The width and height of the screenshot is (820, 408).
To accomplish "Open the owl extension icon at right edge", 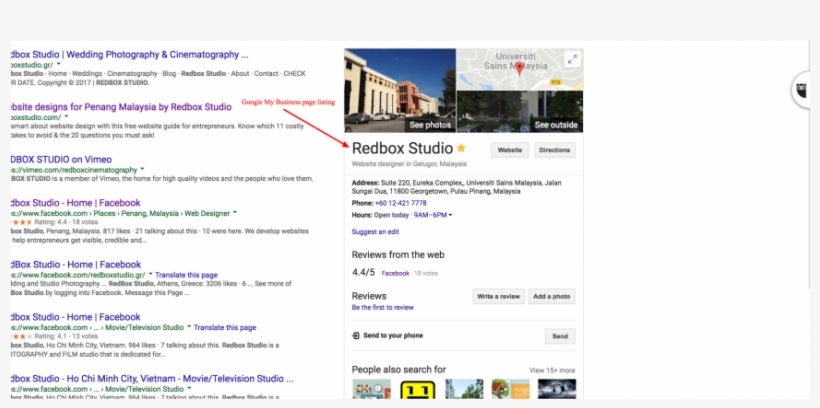I will tap(801, 89).
